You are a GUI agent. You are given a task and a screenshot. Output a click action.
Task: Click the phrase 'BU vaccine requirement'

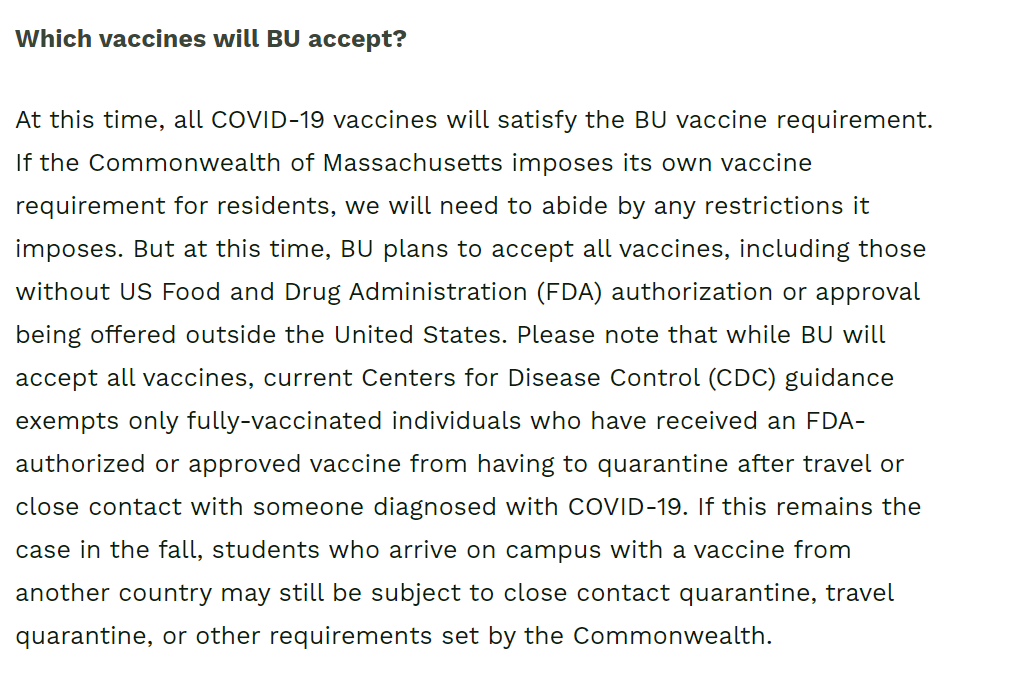pyautogui.click(x=783, y=120)
